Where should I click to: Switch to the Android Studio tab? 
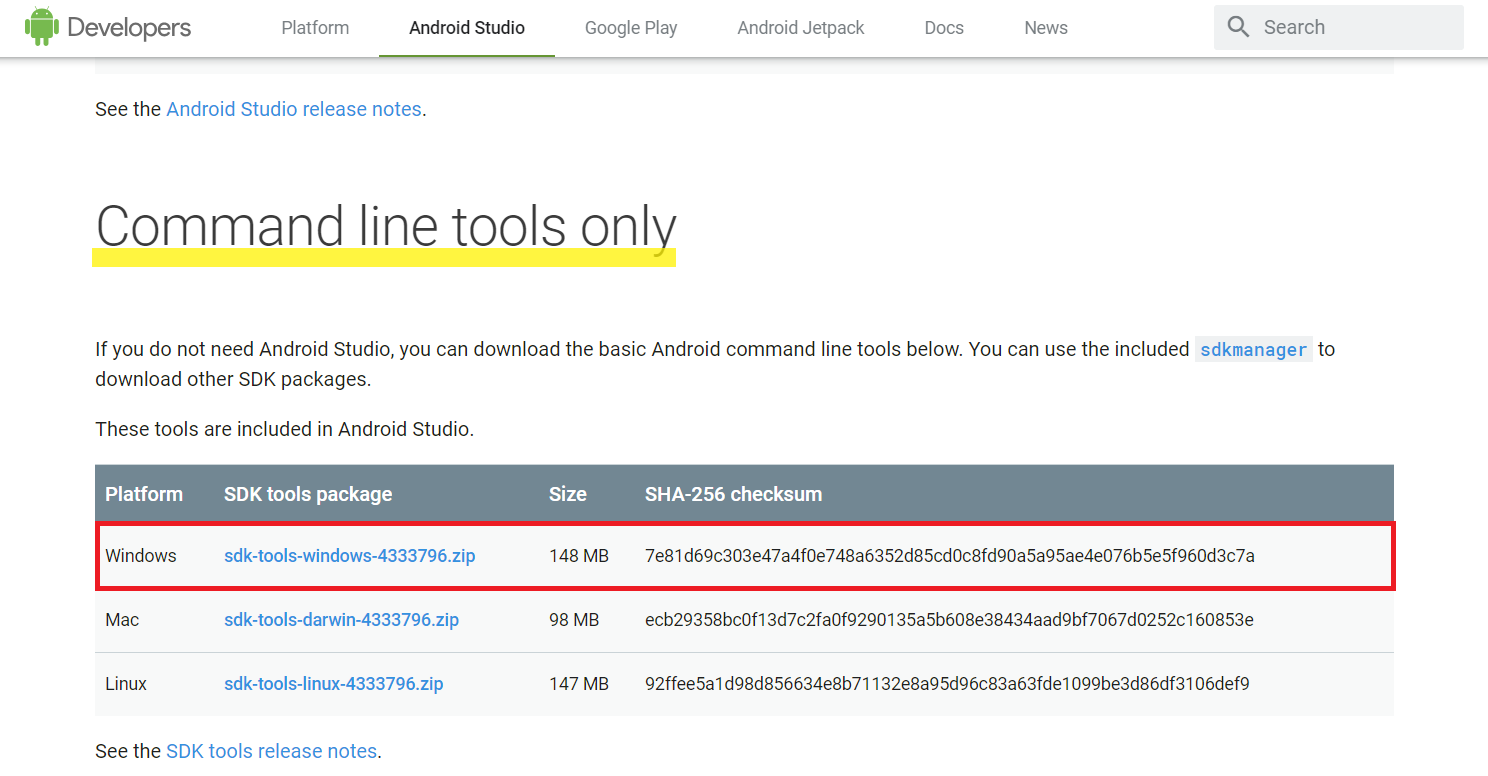[466, 27]
